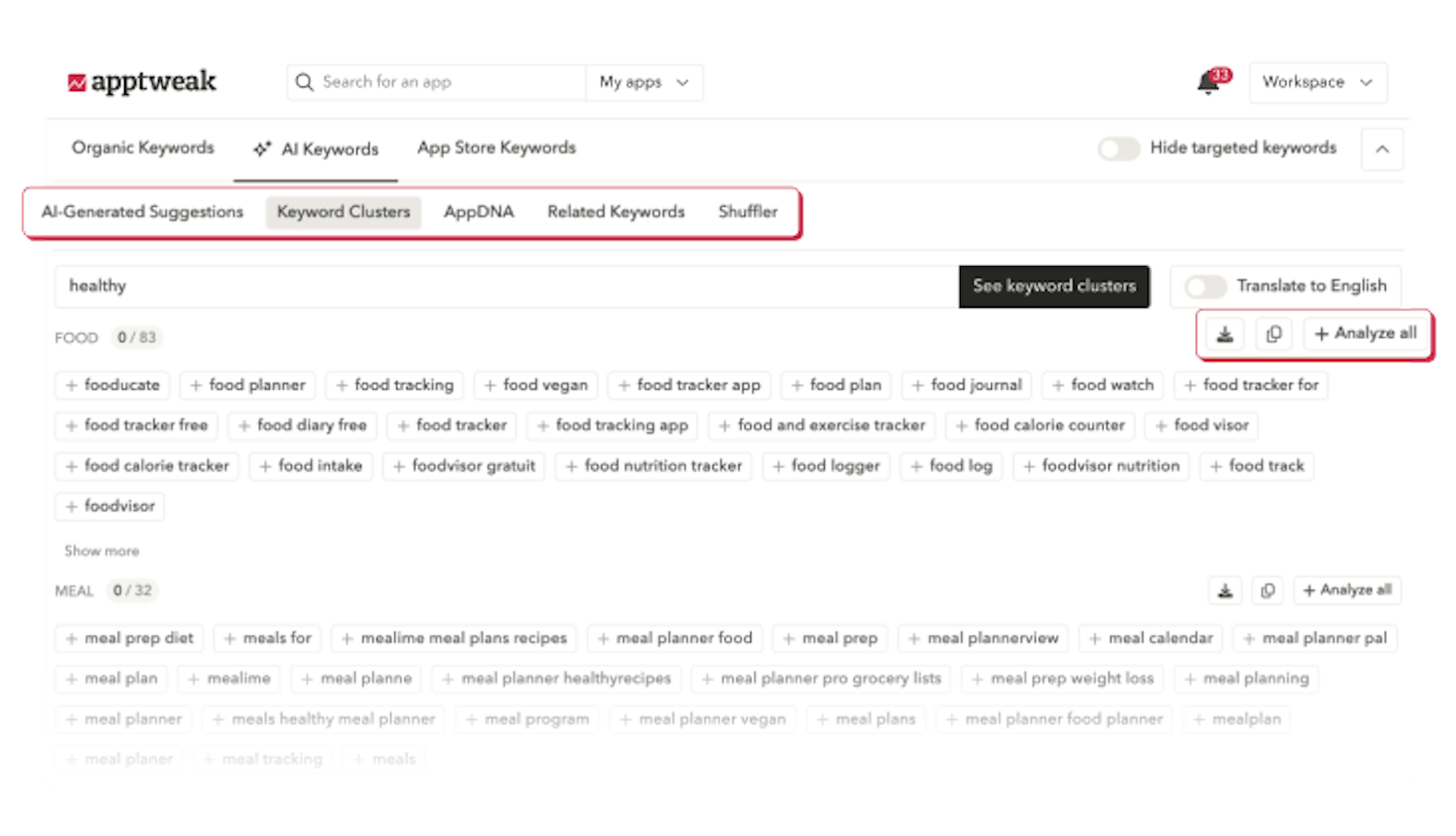Click Analyze all for the FOOD cluster
Screen dimensions: 1456x836
pos(1365,333)
